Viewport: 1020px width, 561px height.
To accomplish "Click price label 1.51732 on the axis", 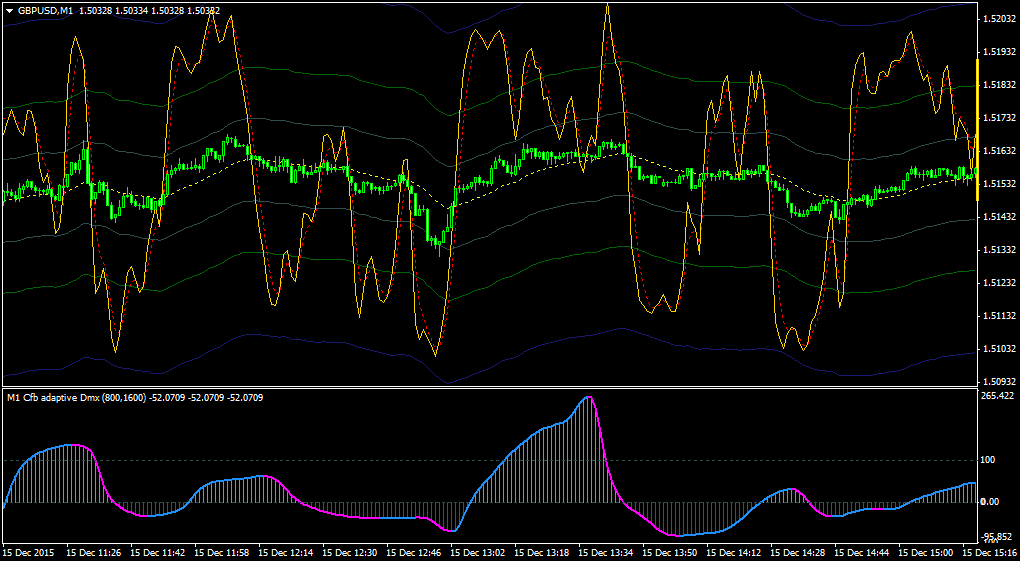I will tap(999, 118).
